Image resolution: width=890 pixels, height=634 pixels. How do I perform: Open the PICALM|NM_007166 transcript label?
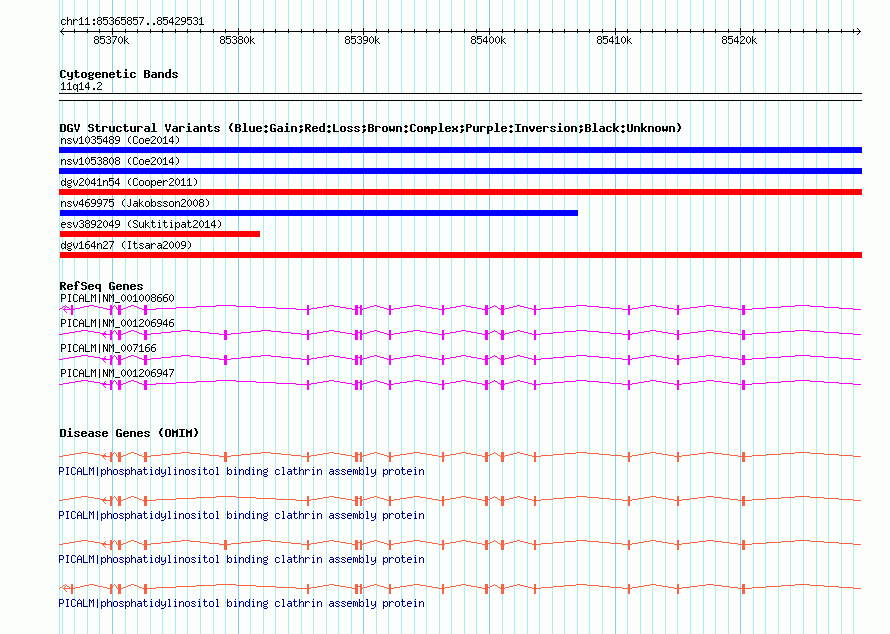pyautogui.click(x=108, y=348)
